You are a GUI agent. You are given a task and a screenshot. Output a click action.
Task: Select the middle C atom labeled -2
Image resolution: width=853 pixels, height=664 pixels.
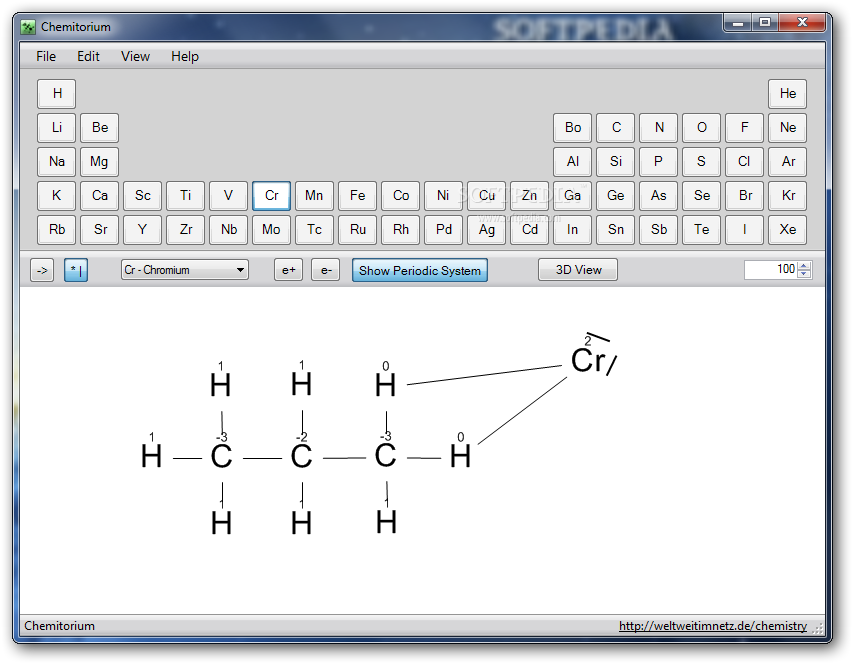[x=301, y=456]
